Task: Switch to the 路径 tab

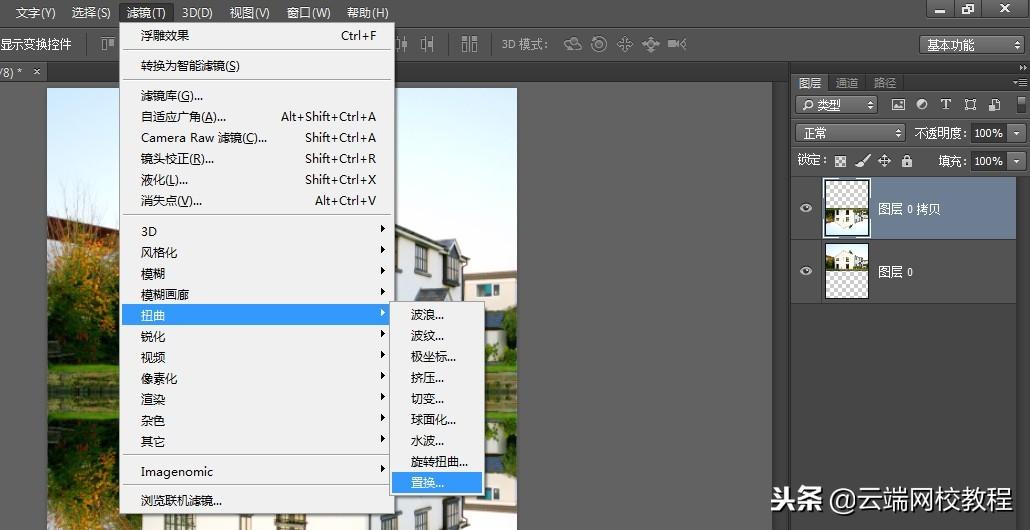Action: coord(885,83)
